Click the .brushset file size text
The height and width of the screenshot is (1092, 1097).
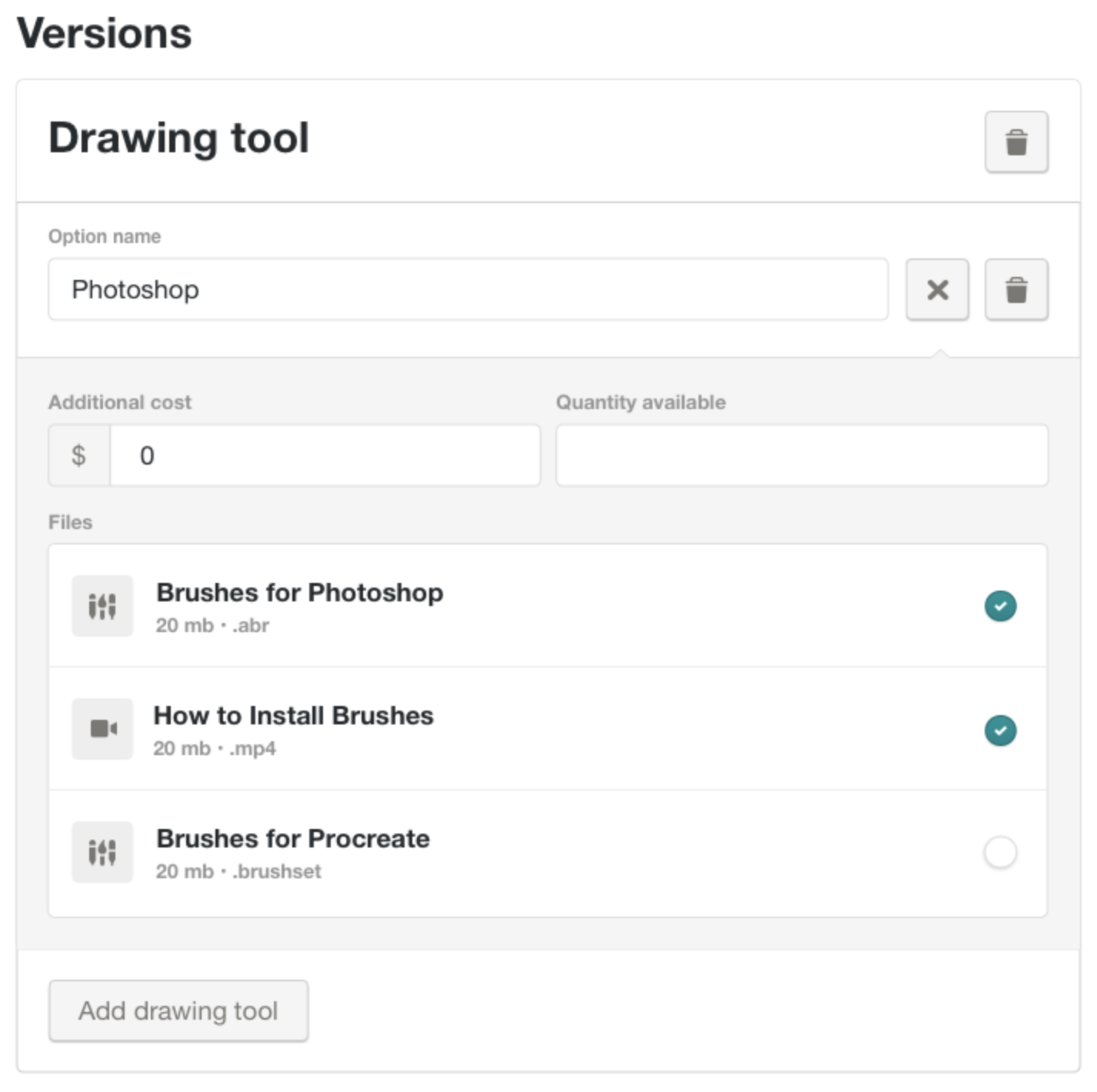(238, 871)
